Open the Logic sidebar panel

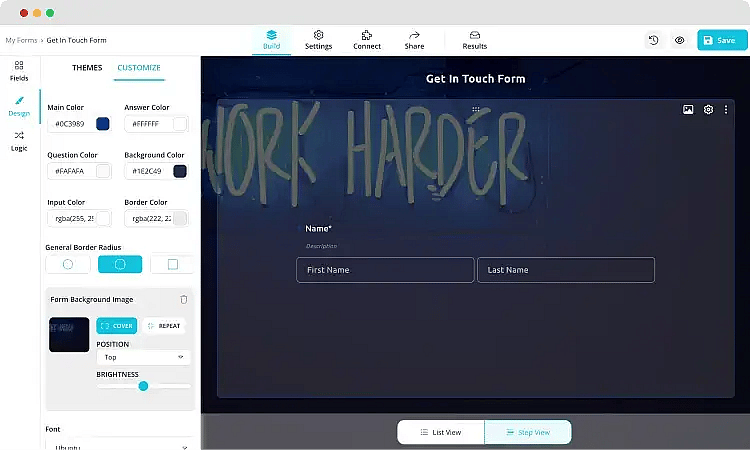pos(19,141)
